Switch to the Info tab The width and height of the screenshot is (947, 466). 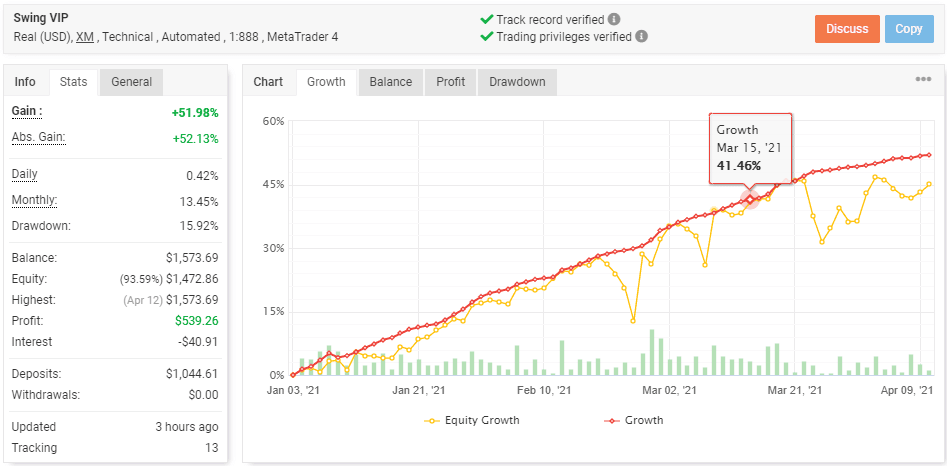point(25,82)
